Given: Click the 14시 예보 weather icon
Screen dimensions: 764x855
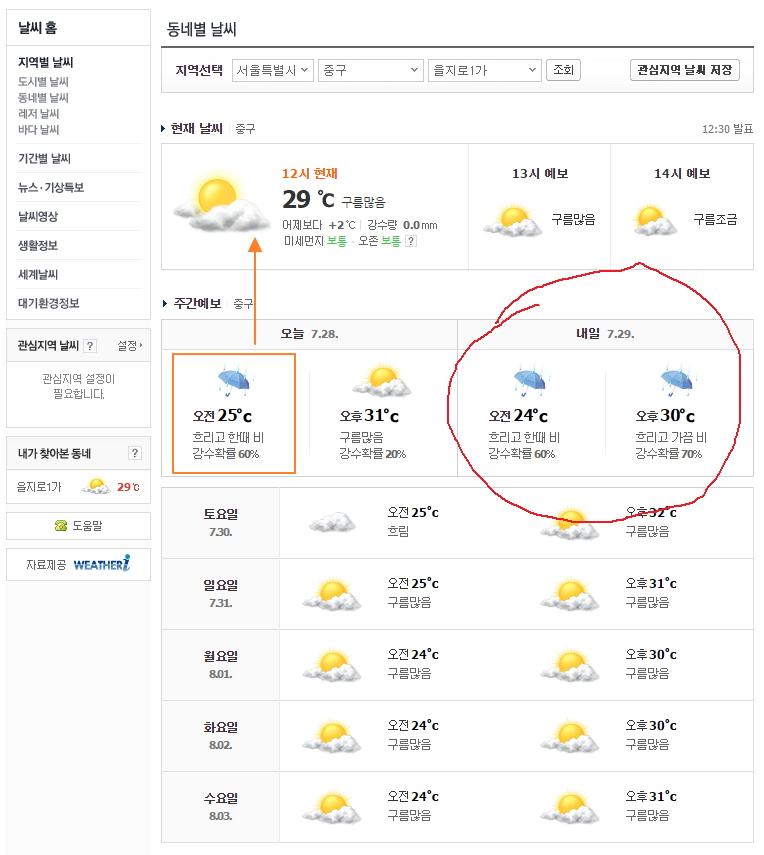Looking at the screenshot, I should 654,219.
